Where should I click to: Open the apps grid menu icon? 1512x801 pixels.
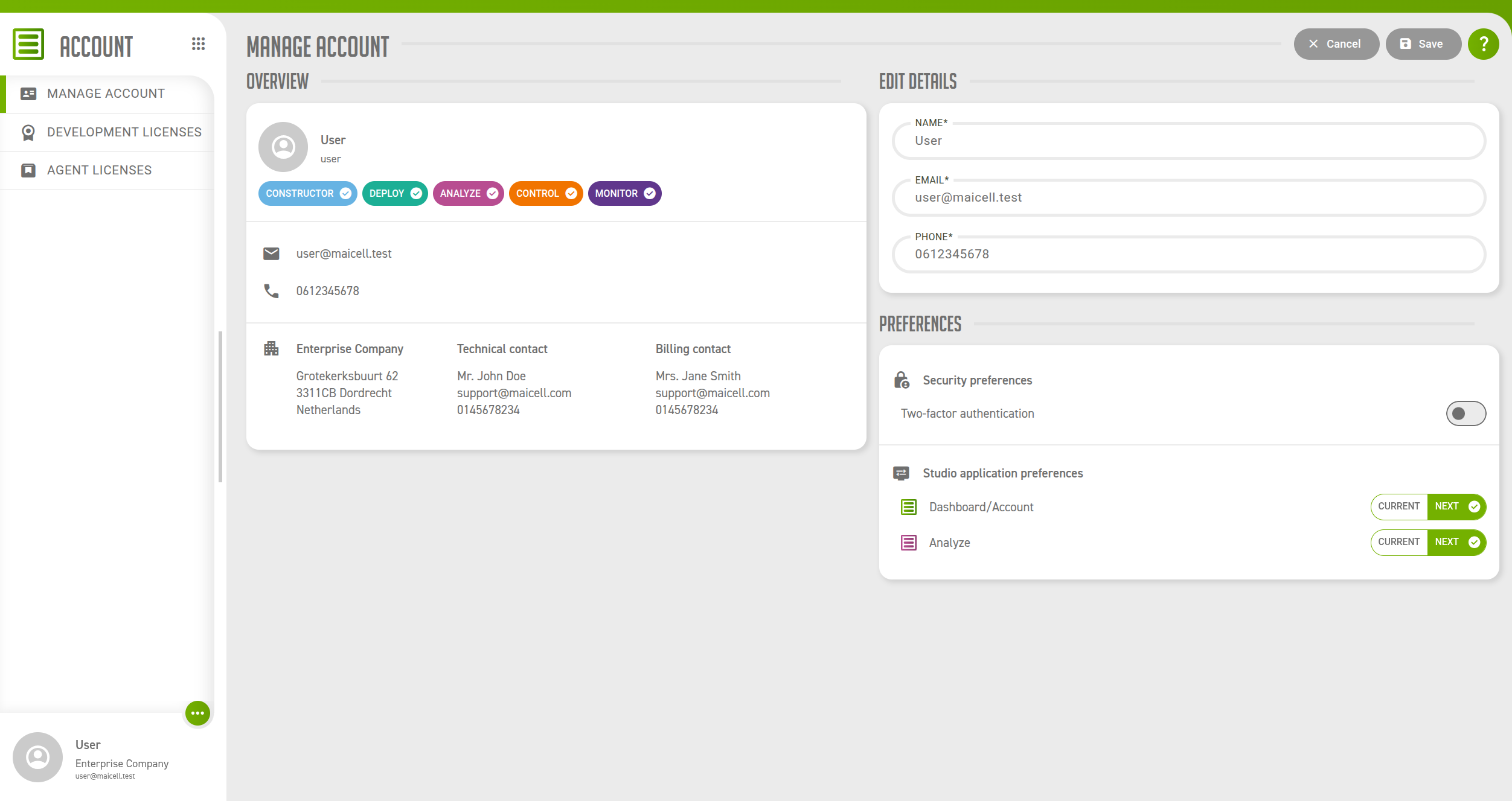coord(198,44)
